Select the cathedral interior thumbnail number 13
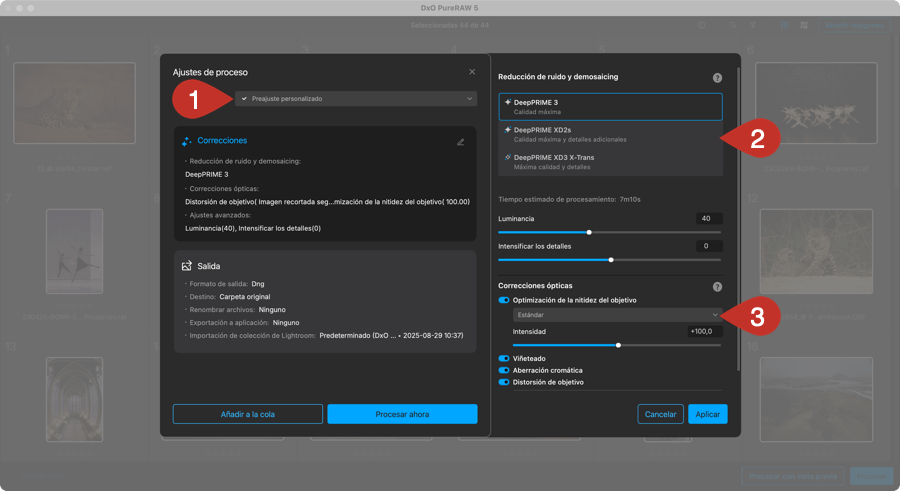Screen dimensions: 900x491 (x=75, y=400)
